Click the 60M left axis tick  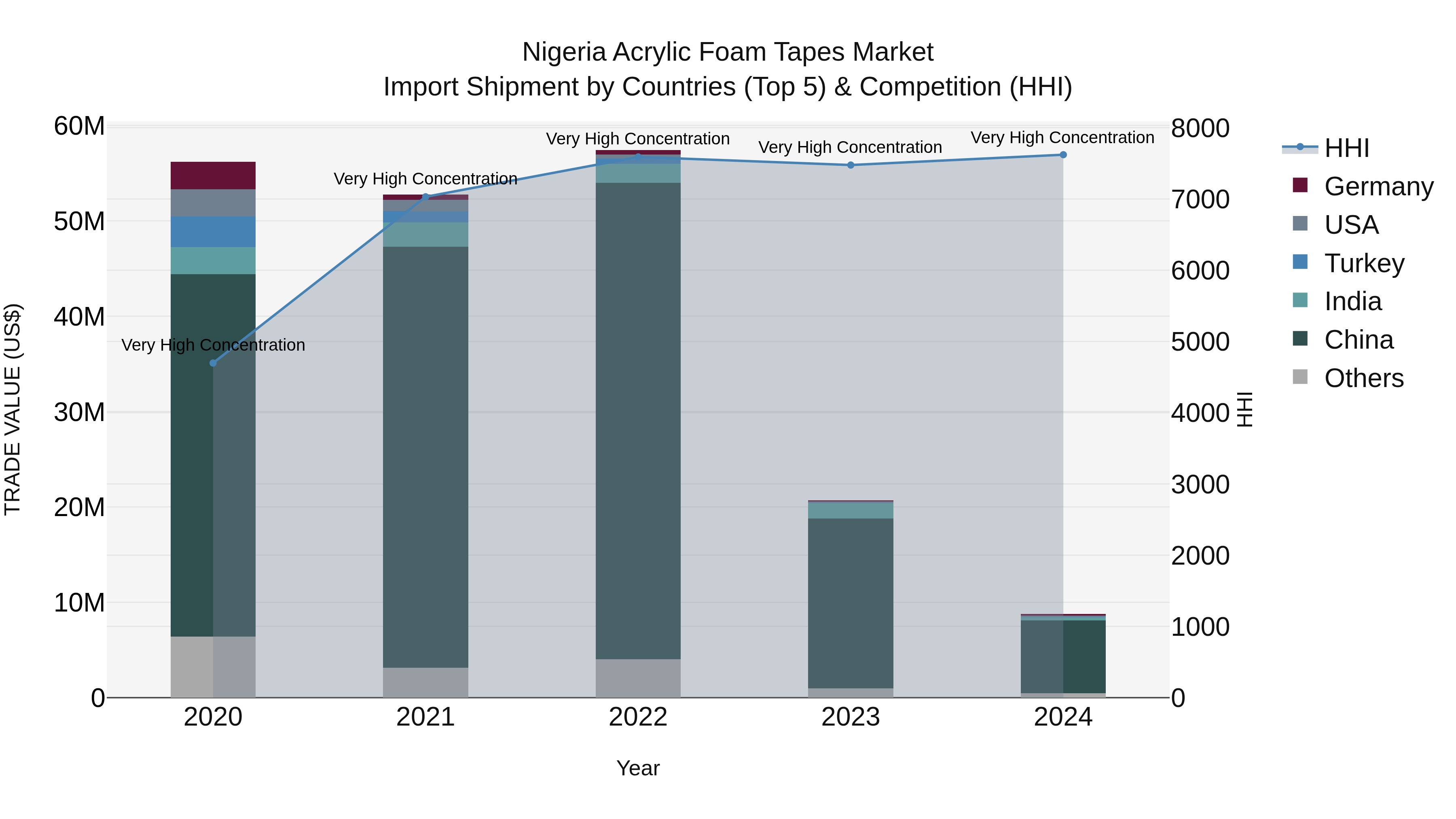[79, 126]
